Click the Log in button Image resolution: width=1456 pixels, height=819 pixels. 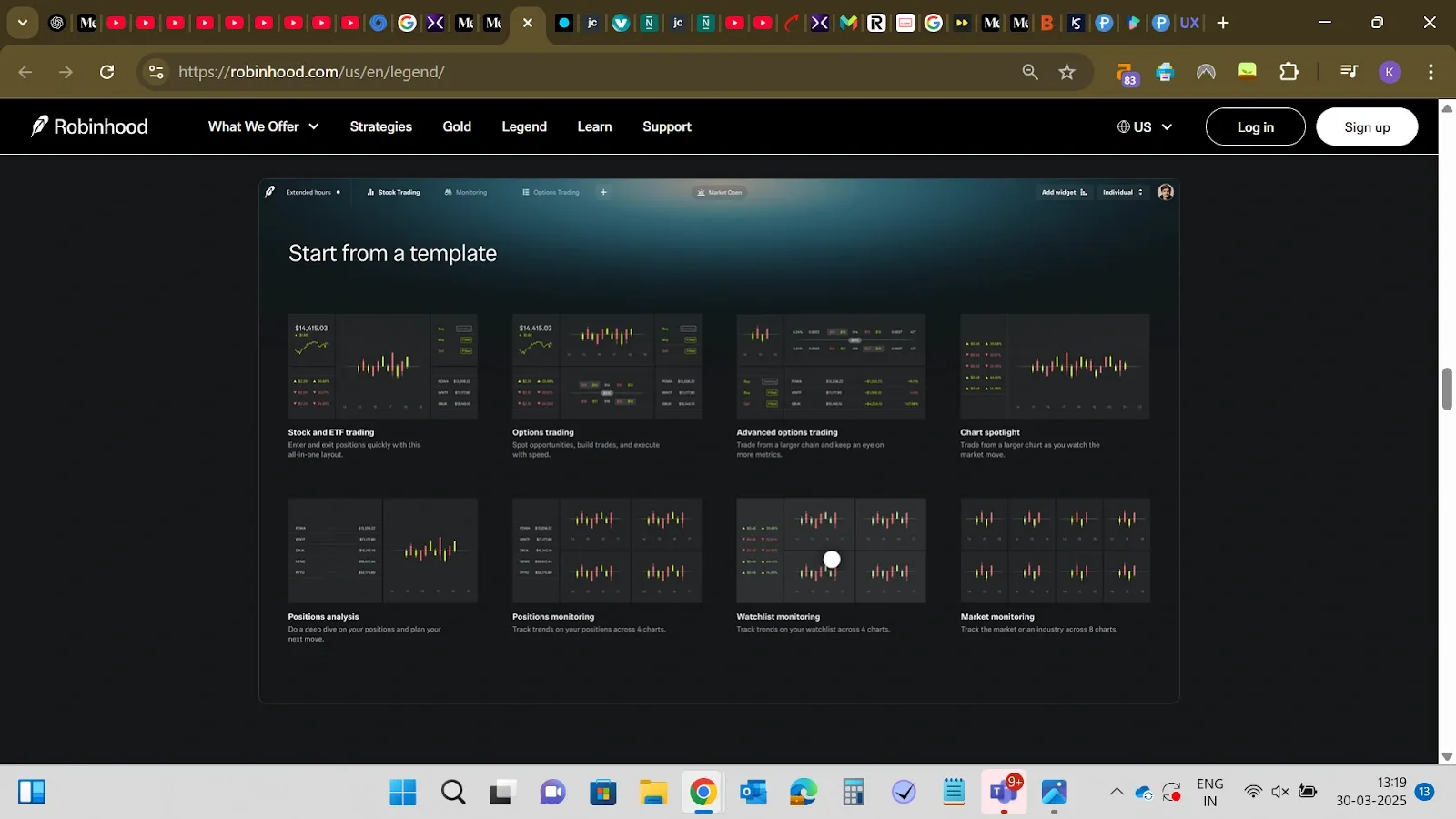[x=1255, y=126]
